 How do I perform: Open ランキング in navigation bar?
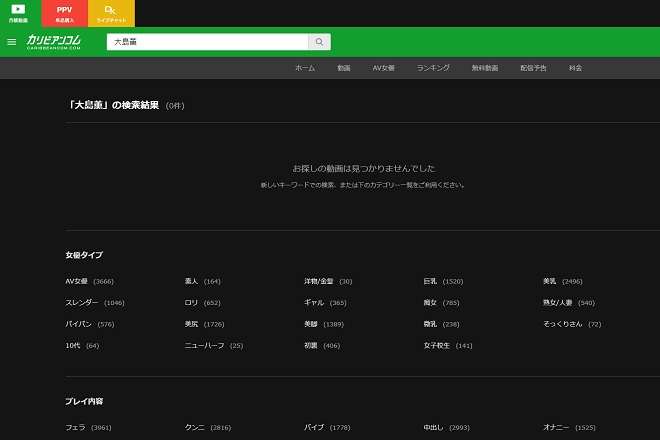[x=433, y=68]
